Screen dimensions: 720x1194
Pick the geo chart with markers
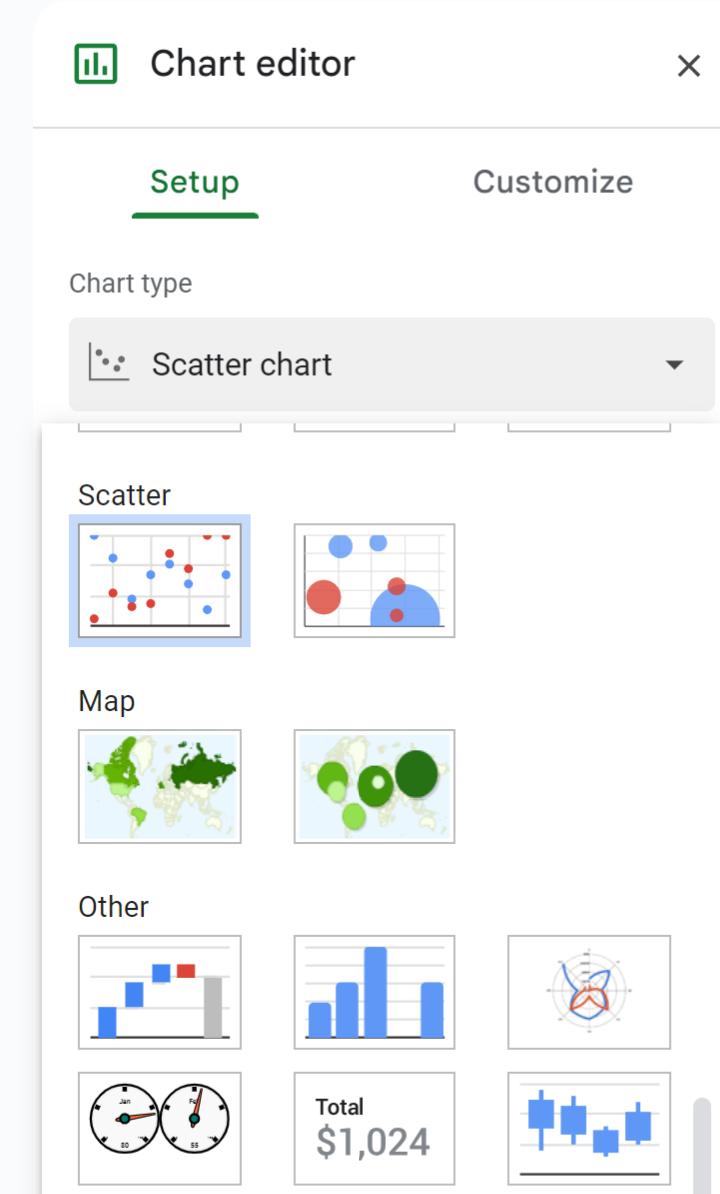(x=374, y=786)
